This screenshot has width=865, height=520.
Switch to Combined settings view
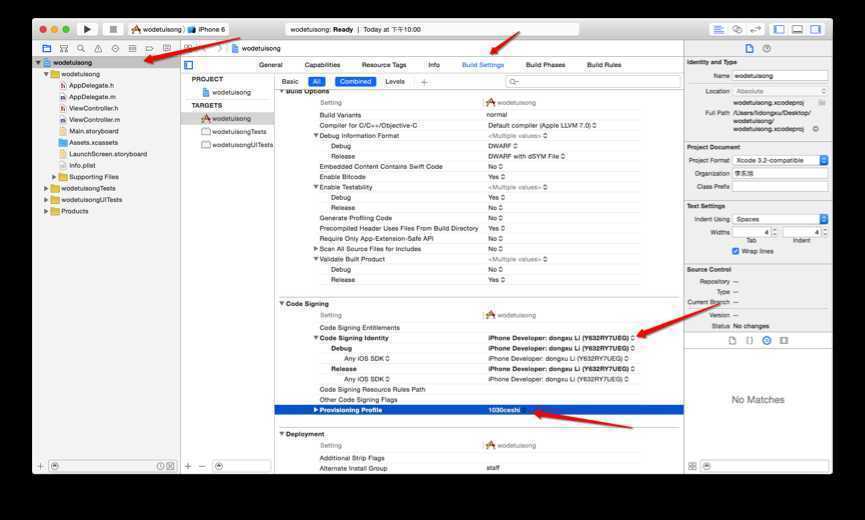[x=355, y=82]
